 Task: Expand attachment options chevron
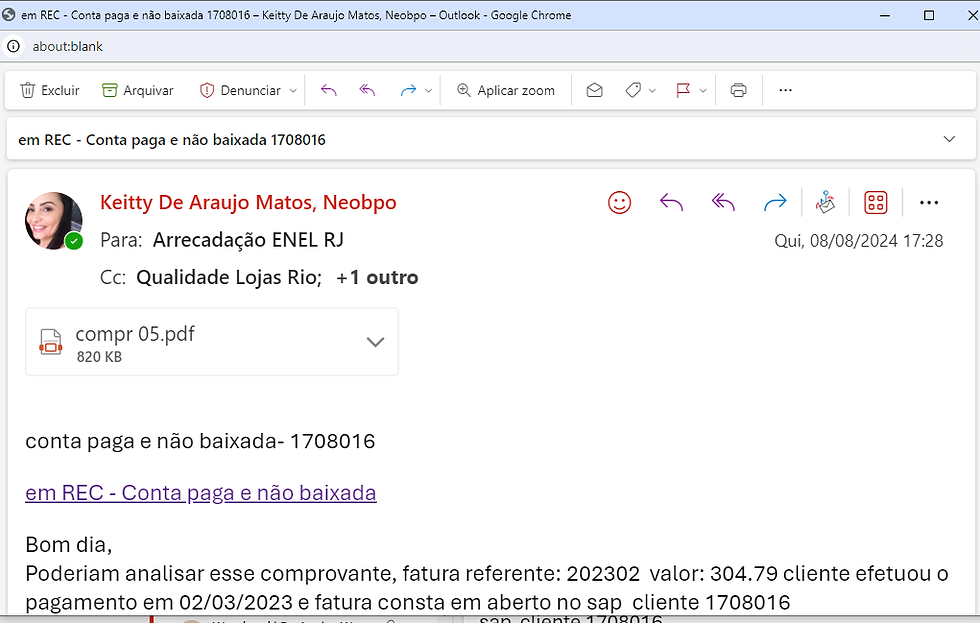point(375,342)
